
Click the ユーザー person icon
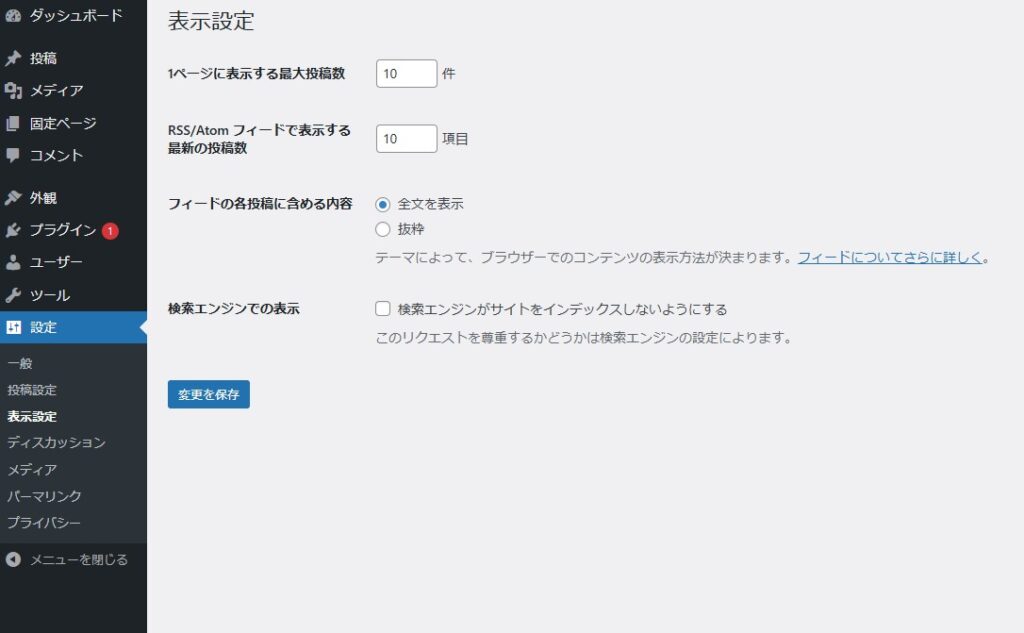13,263
